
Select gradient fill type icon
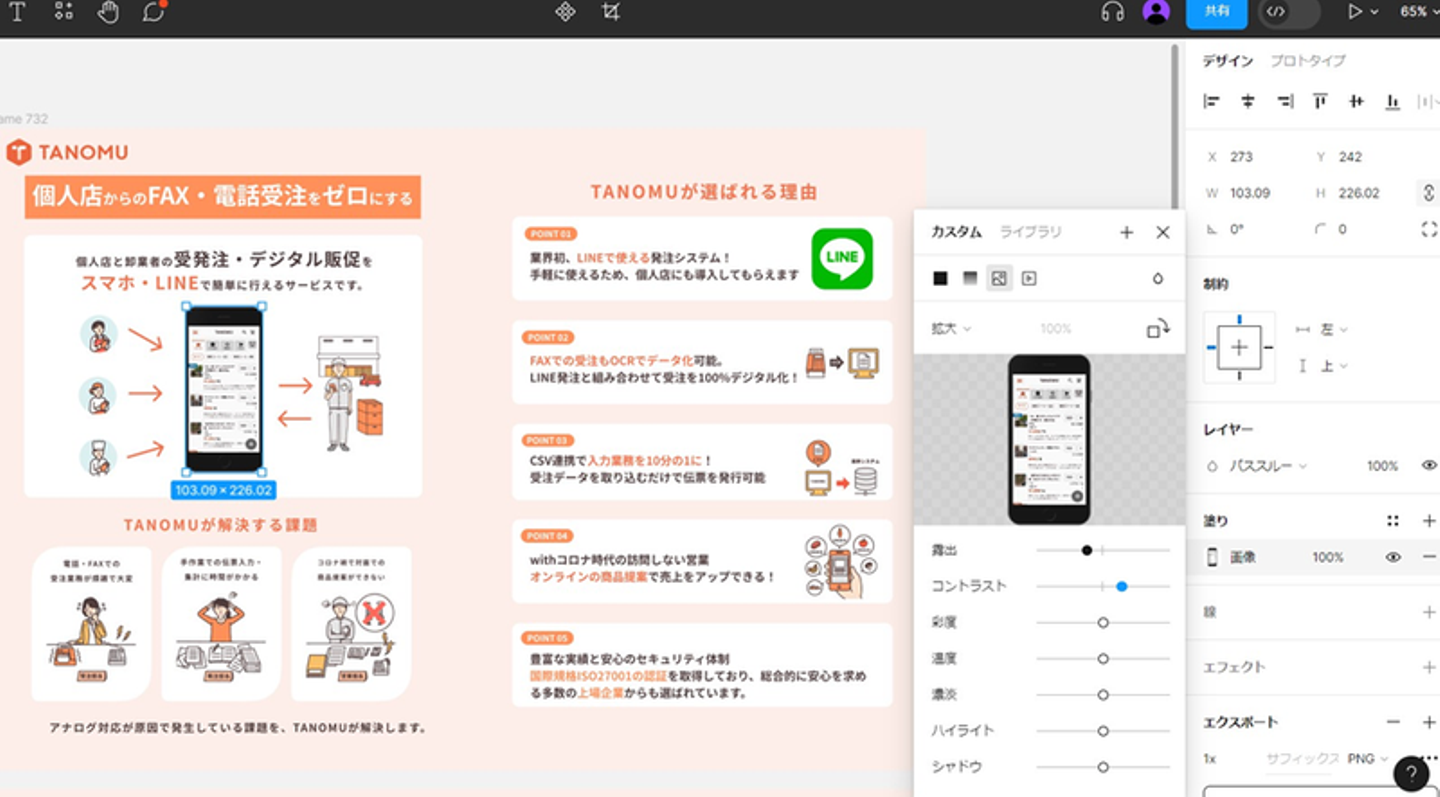pos(969,278)
